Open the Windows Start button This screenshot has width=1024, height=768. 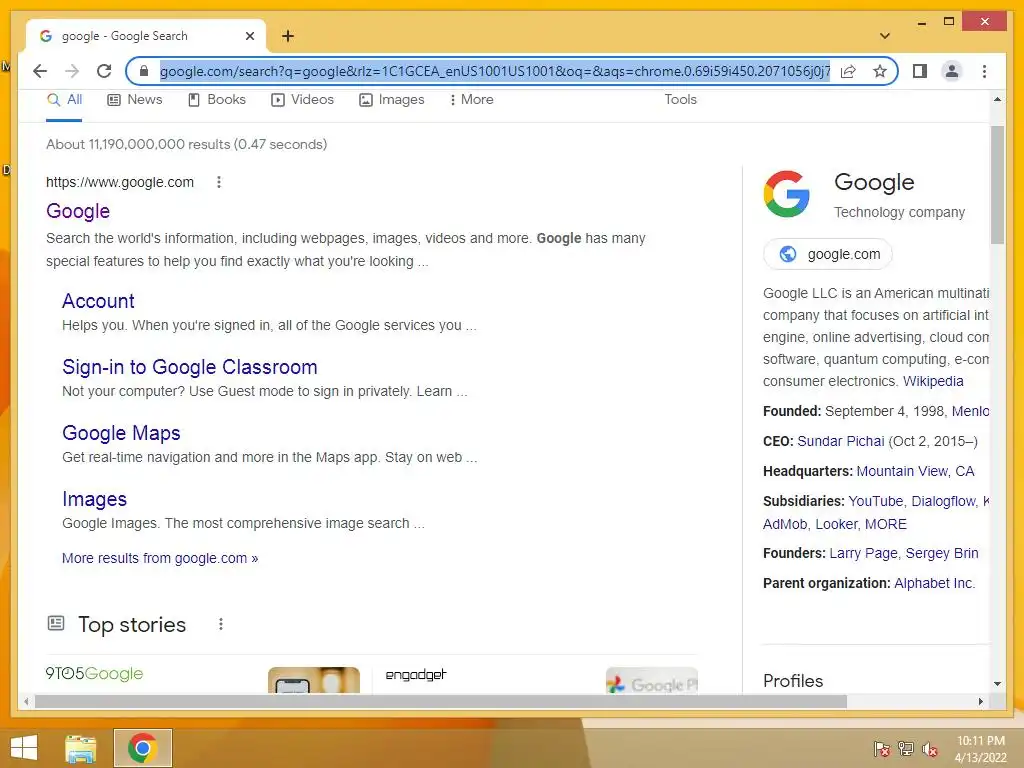(x=24, y=748)
